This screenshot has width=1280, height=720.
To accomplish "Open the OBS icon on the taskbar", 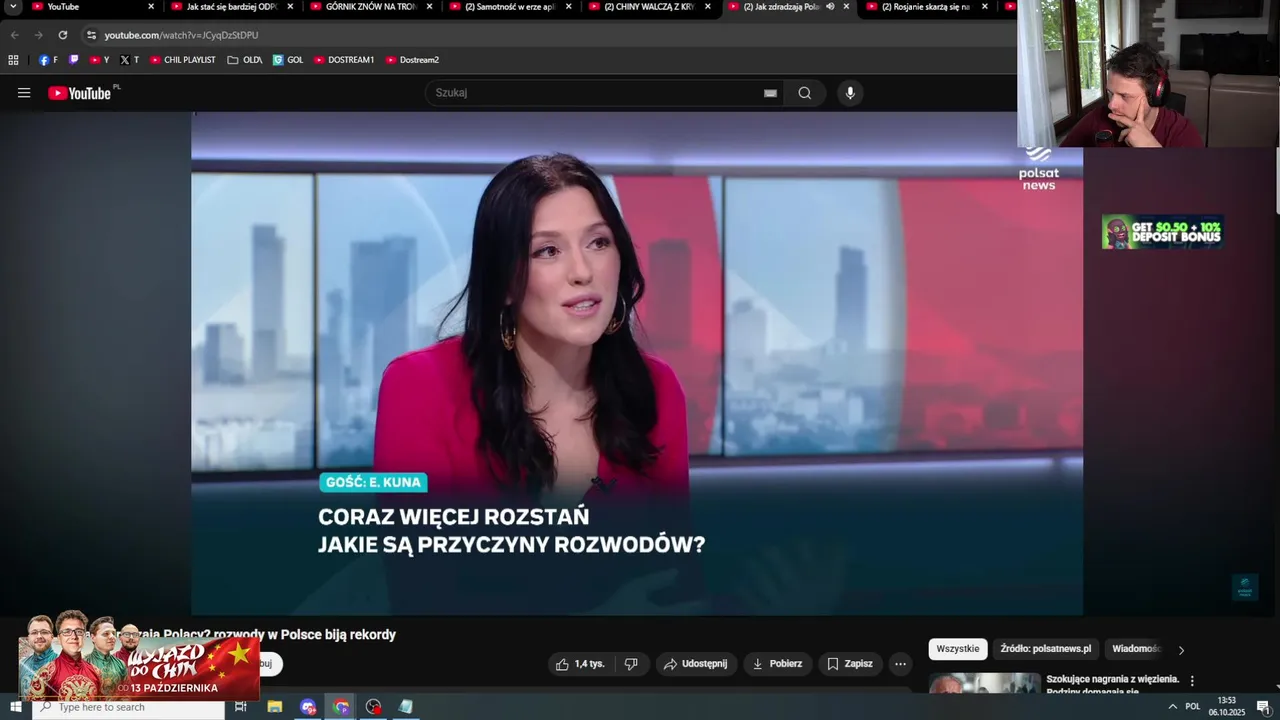I will pyautogui.click(x=374, y=707).
